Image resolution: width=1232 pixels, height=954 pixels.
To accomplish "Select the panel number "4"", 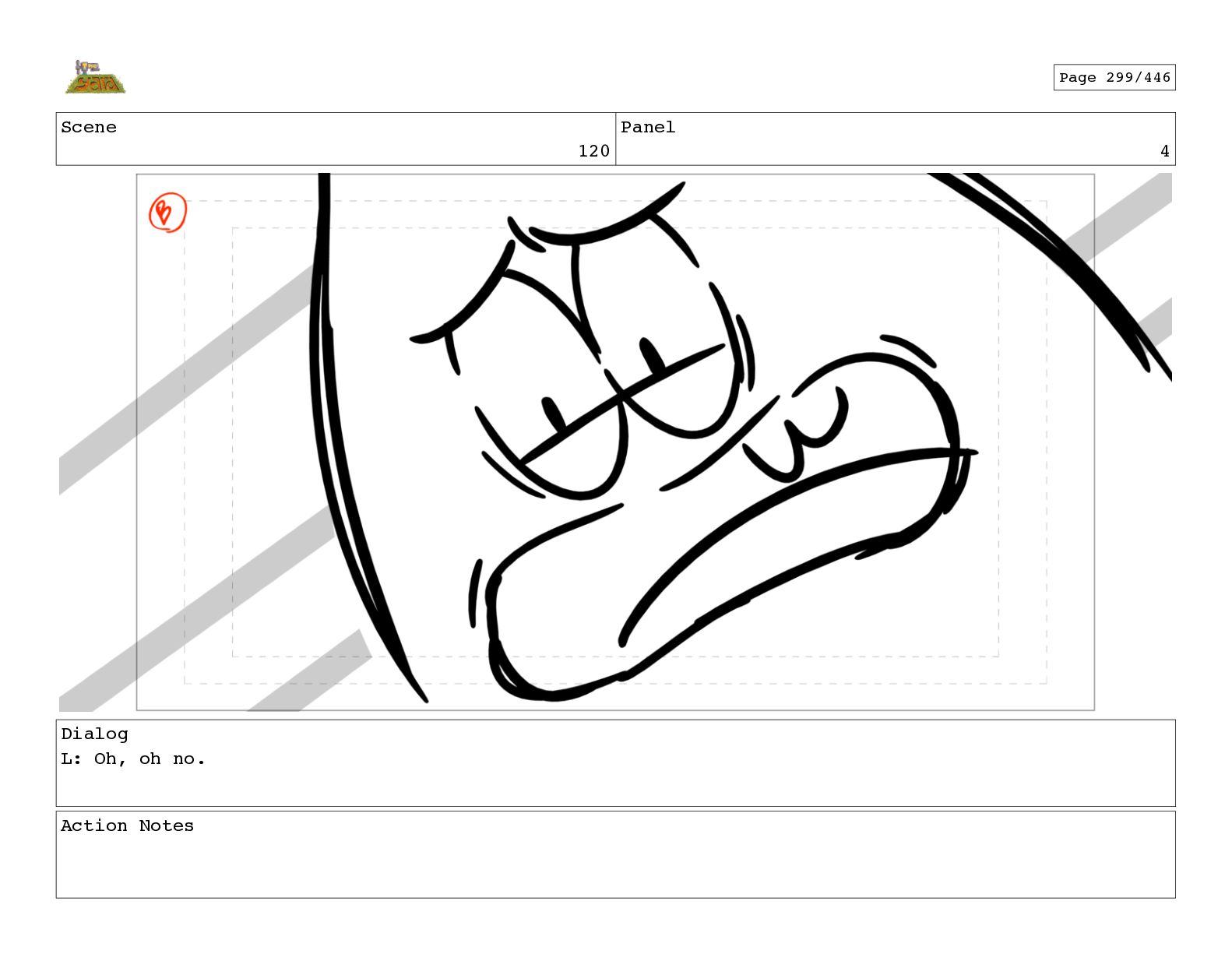I will click(1164, 151).
